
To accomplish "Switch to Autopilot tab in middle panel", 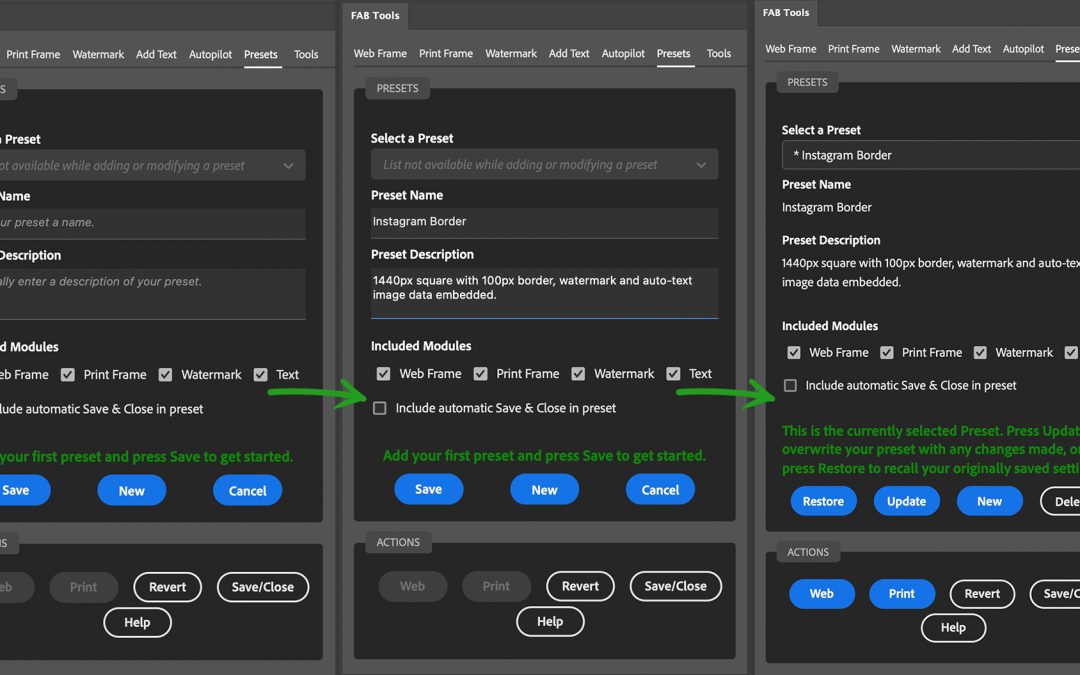I will click(x=623, y=54).
